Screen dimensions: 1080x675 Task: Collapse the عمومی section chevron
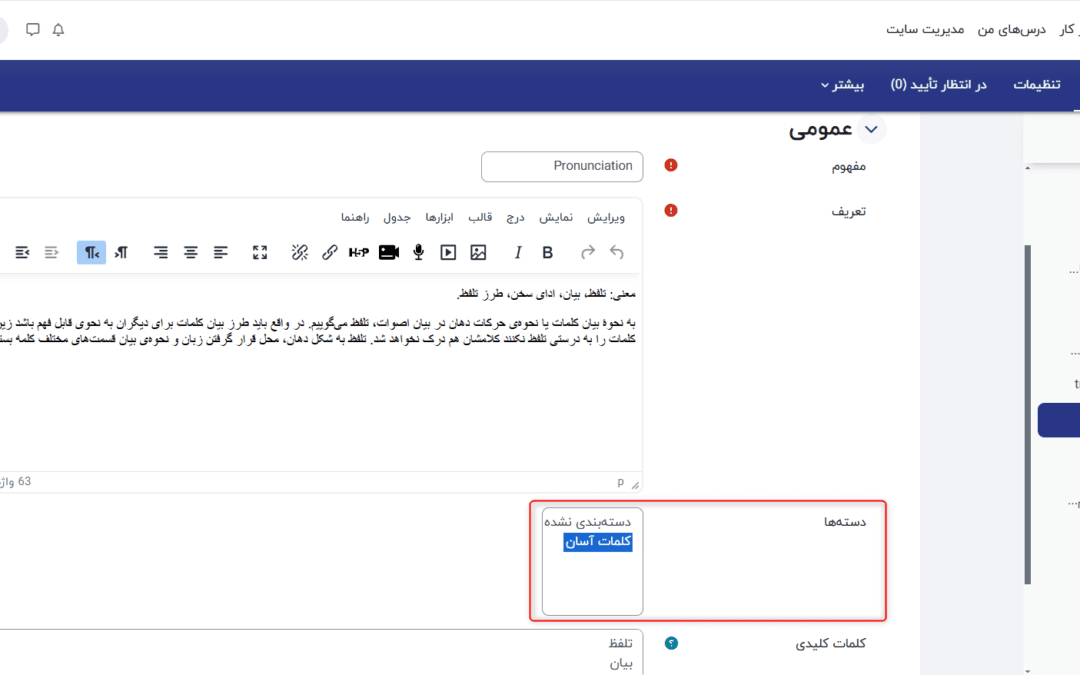click(872, 130)
